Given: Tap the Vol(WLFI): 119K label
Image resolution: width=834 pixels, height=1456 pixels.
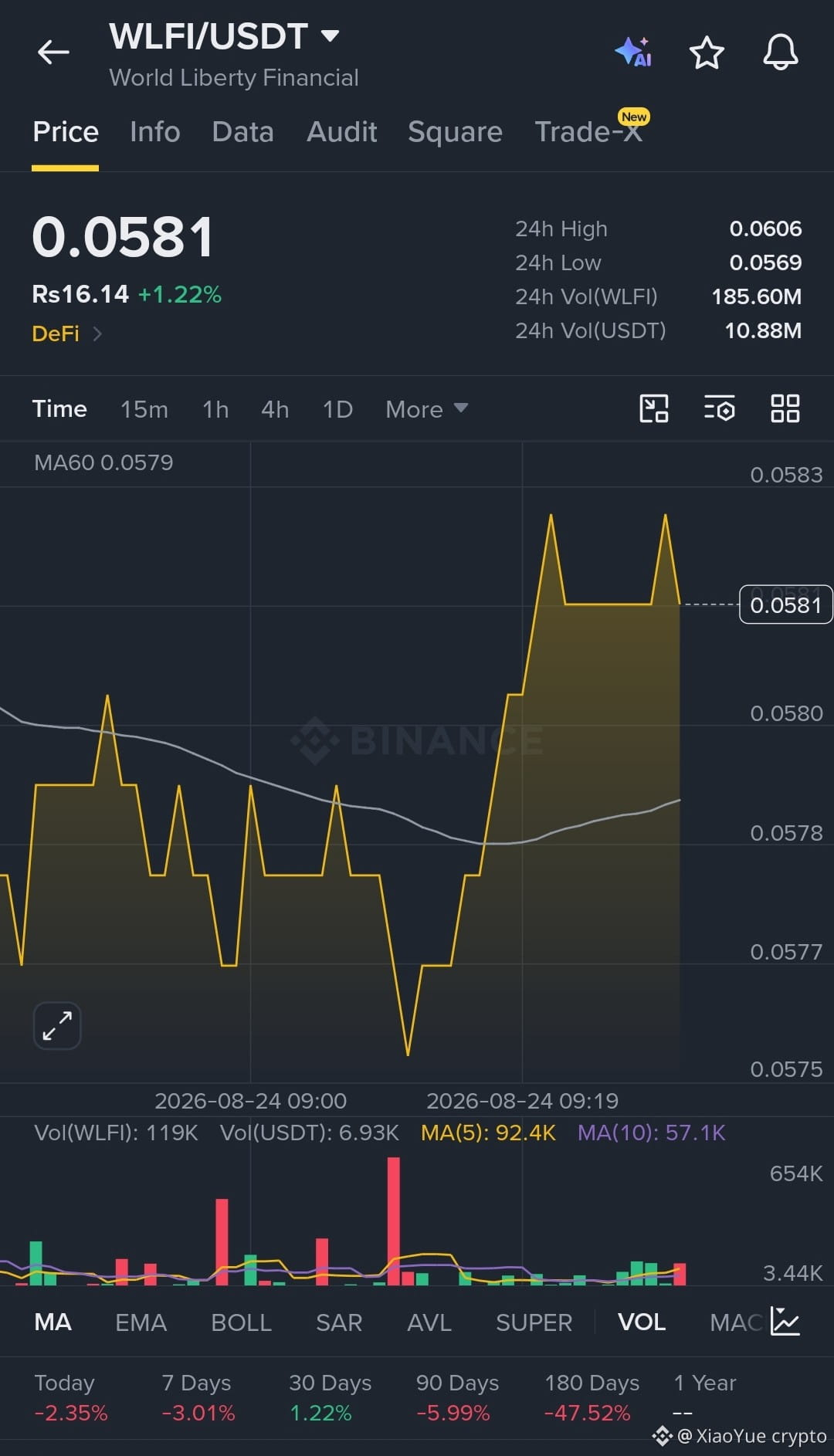Looking at the screenshot, I should [x=116, y=1133].
